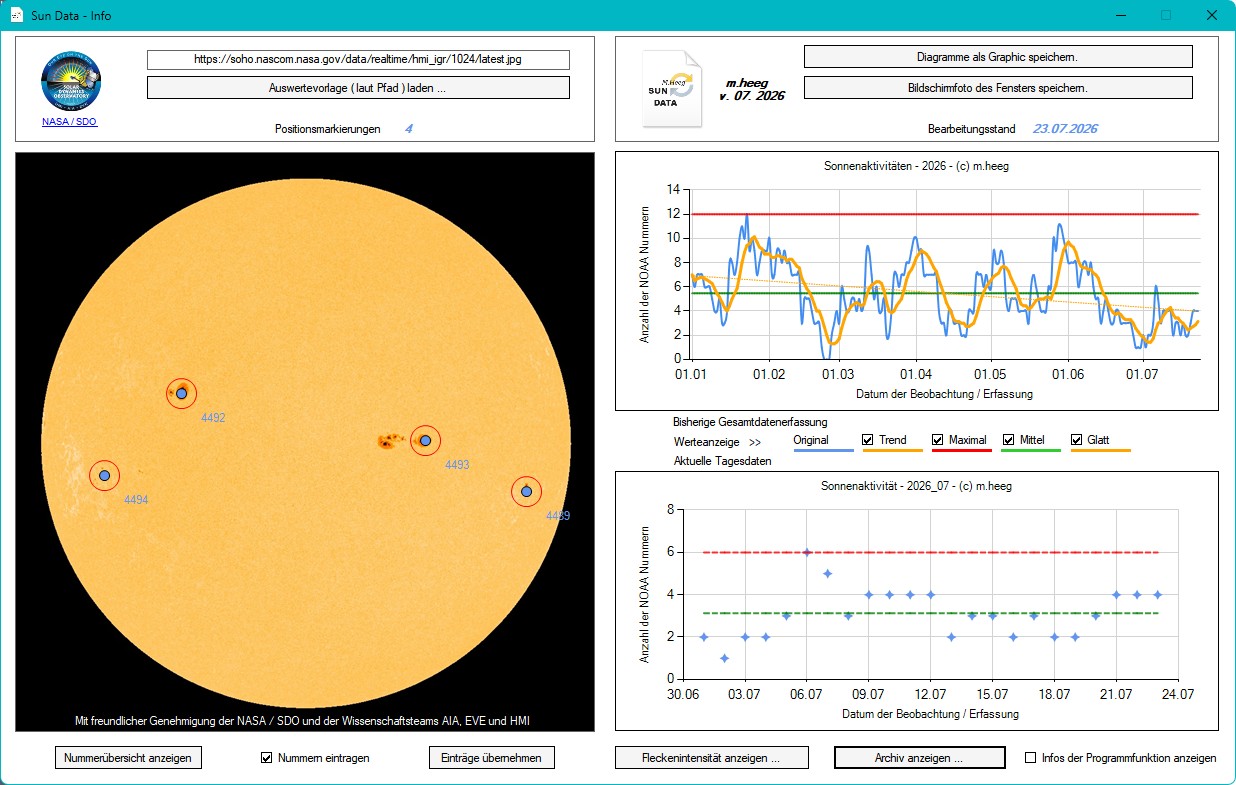Viewport: 1236px width, 785px height.
Task: Click Nummerübersicht anzeigen button
Action: coord(128,758)
